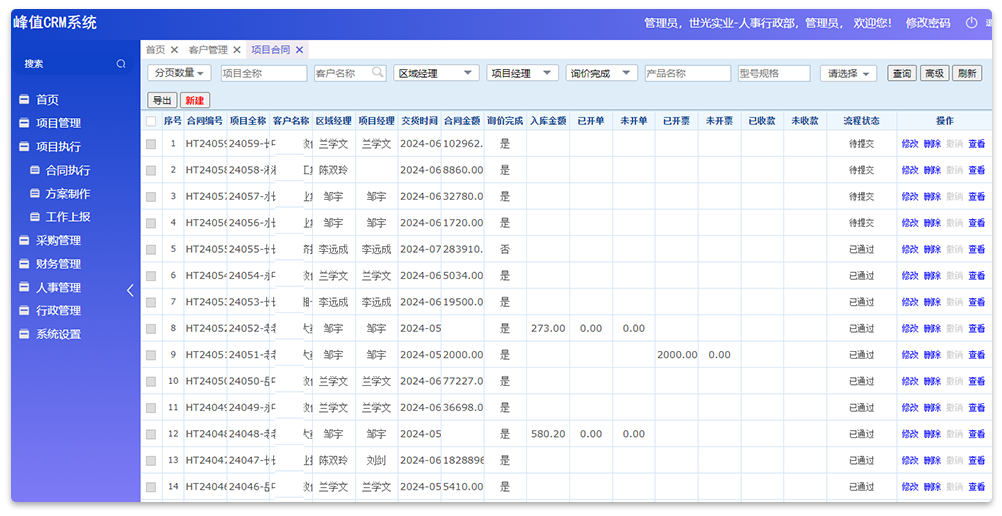Click the 方案制作 submenu icon
This screenshot has width=1002, height=516.
[35, 193]
